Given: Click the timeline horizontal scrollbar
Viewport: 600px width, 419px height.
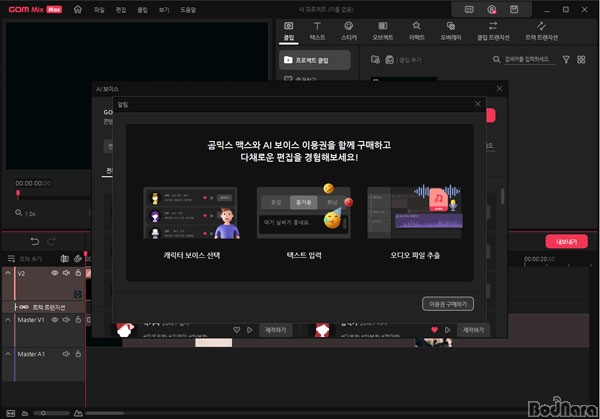Looking at the screenshot, I should pyautogui.click(x=104, y=413).
